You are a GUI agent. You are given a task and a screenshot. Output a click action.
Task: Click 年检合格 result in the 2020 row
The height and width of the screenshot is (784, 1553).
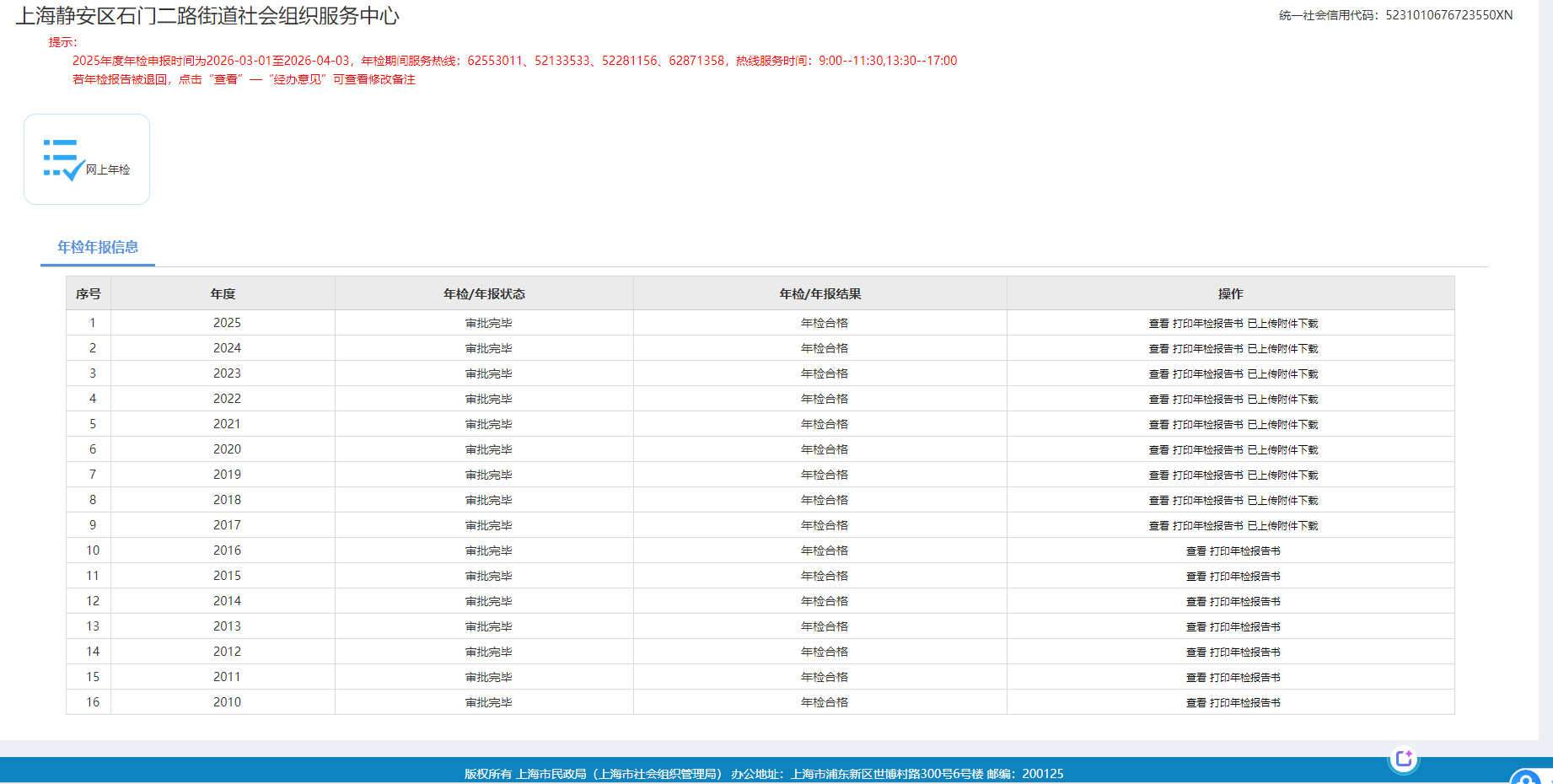pos(825,450)
